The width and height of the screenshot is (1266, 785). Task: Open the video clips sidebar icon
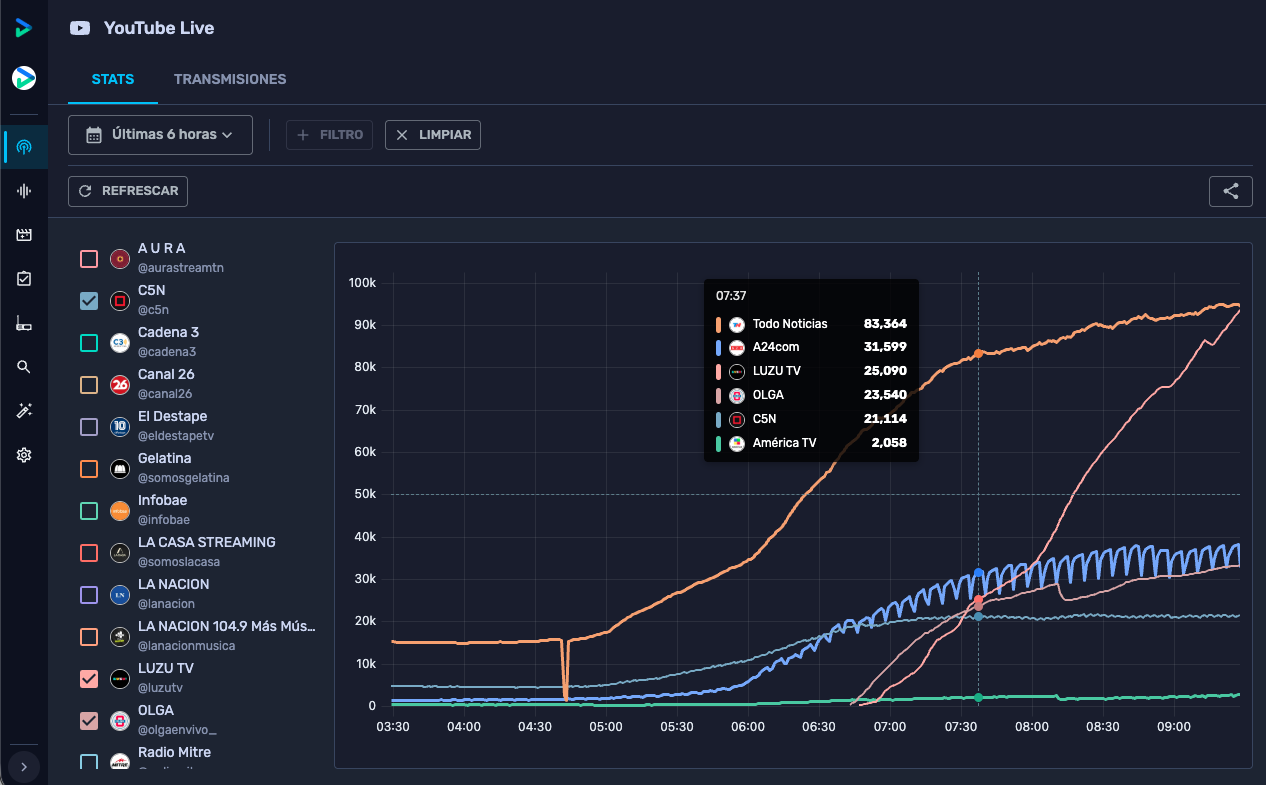pos(24,235)
